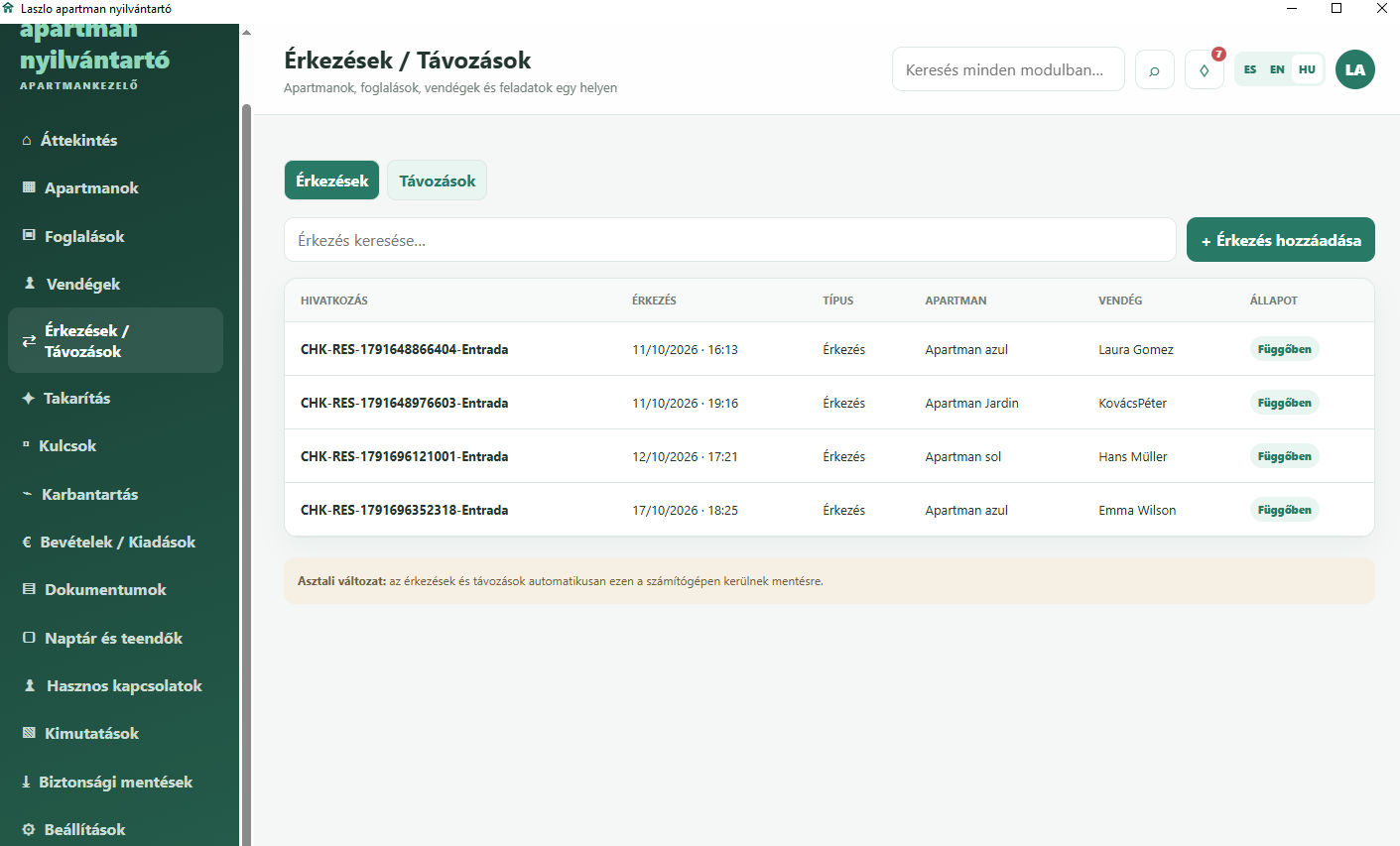Open notifications with the badge icon
This screenshot has width=1400, height=846.
point(1205,70)
